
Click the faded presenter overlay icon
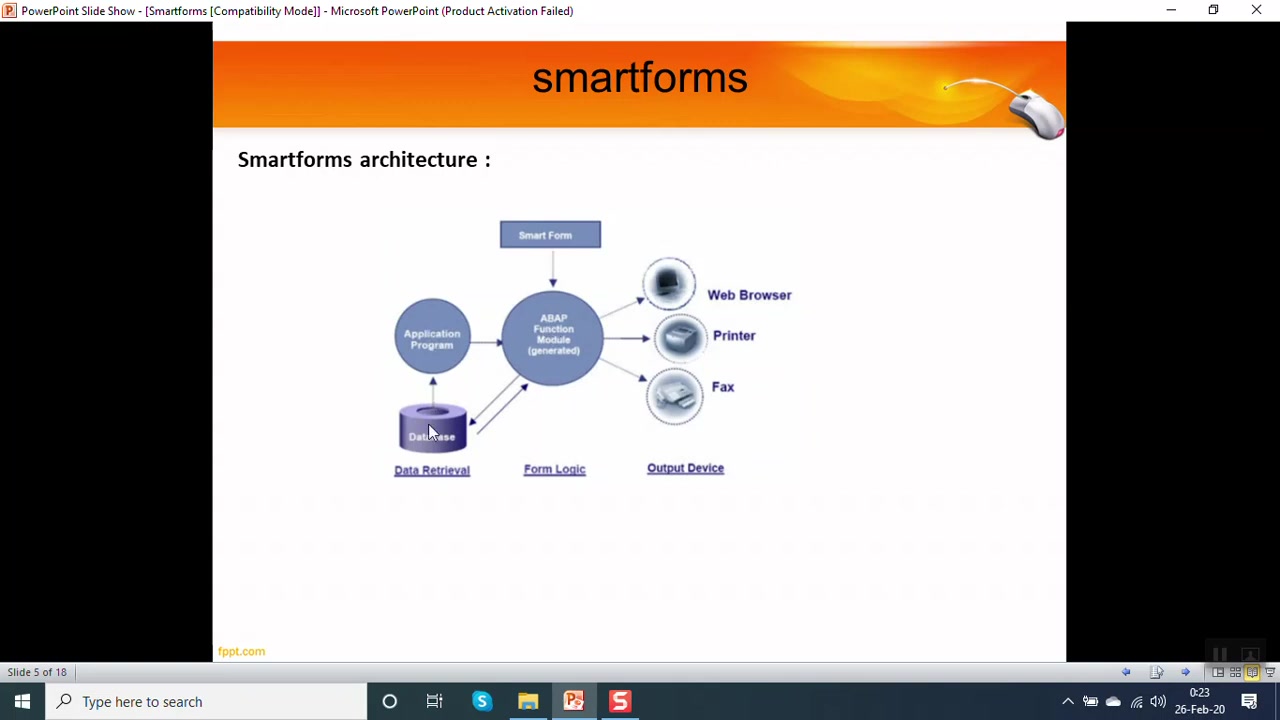[x=1250, y=654]
